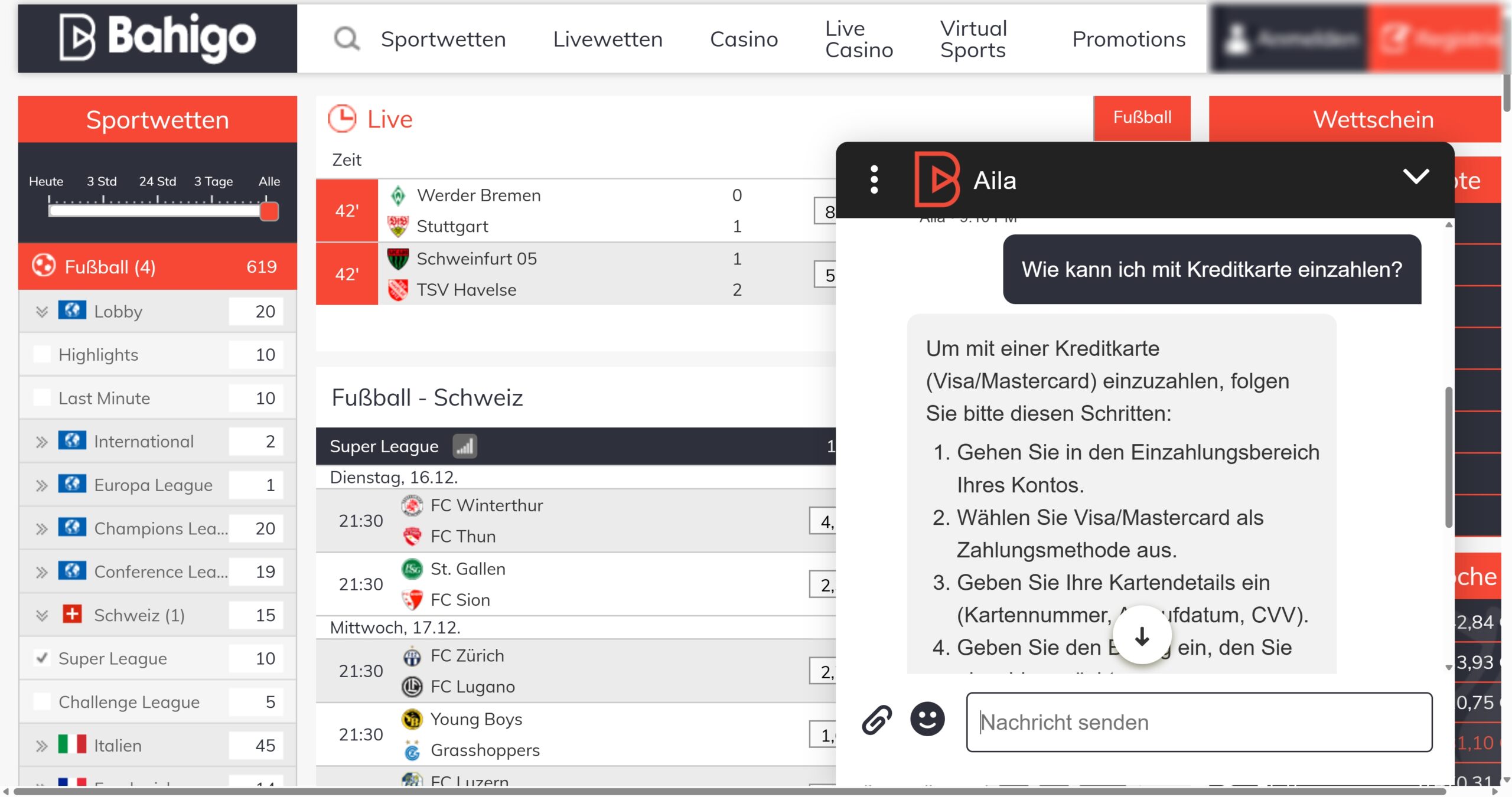Viewport: 1512px width, 797px height.
Task: Collapse the Schweiz section
Action: tap(41, 615)
